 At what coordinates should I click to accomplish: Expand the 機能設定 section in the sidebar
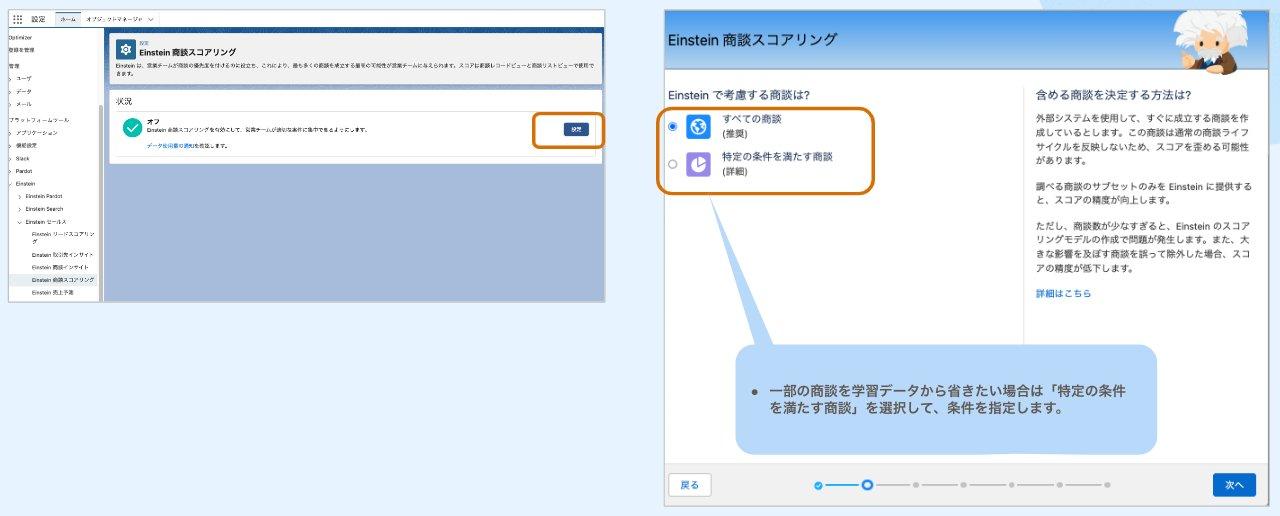coord(11,145)
